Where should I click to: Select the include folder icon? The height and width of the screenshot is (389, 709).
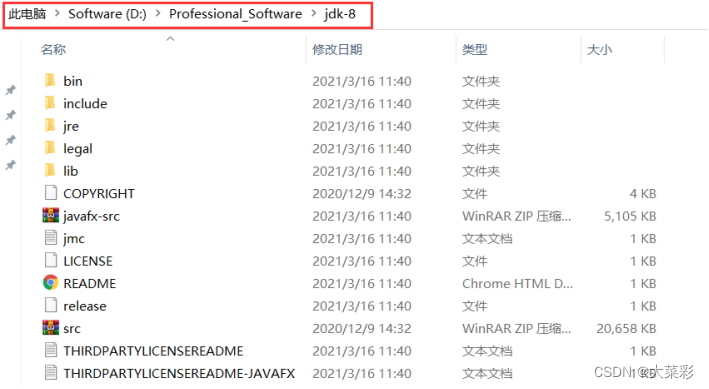pos(50,103)
